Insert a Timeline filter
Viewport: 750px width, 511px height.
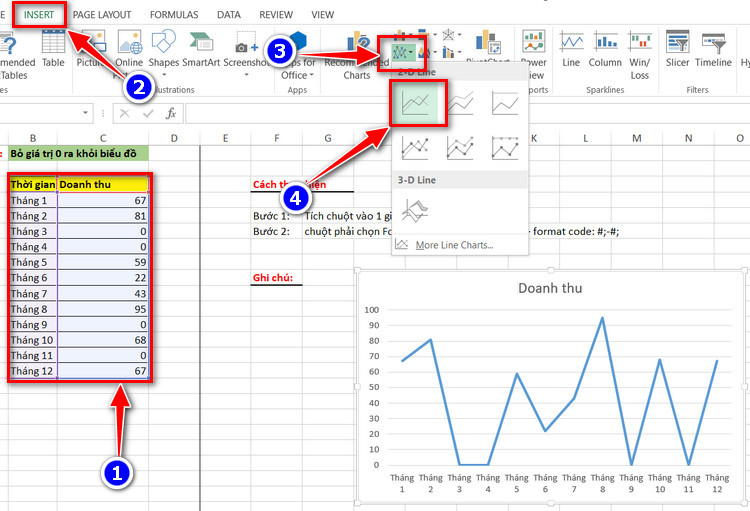pyautogui.click(x=713, y=49)
